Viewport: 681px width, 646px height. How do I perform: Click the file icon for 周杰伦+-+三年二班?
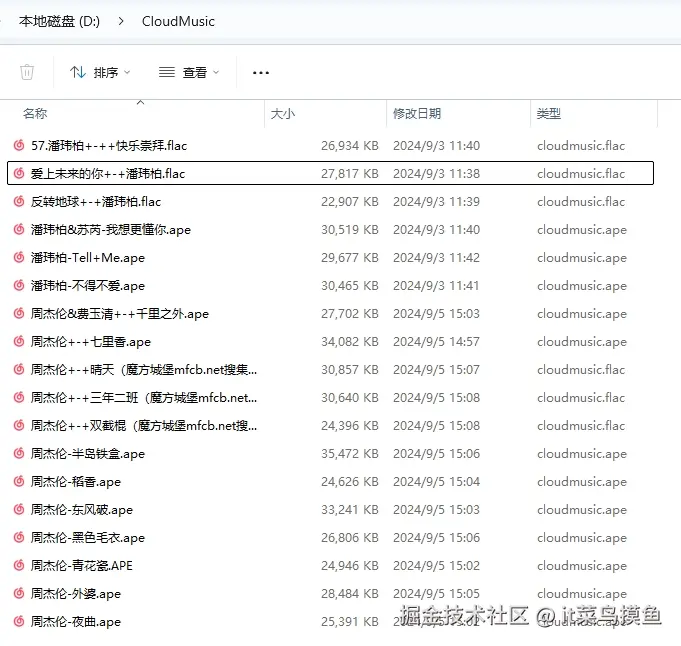coord(19,398)
